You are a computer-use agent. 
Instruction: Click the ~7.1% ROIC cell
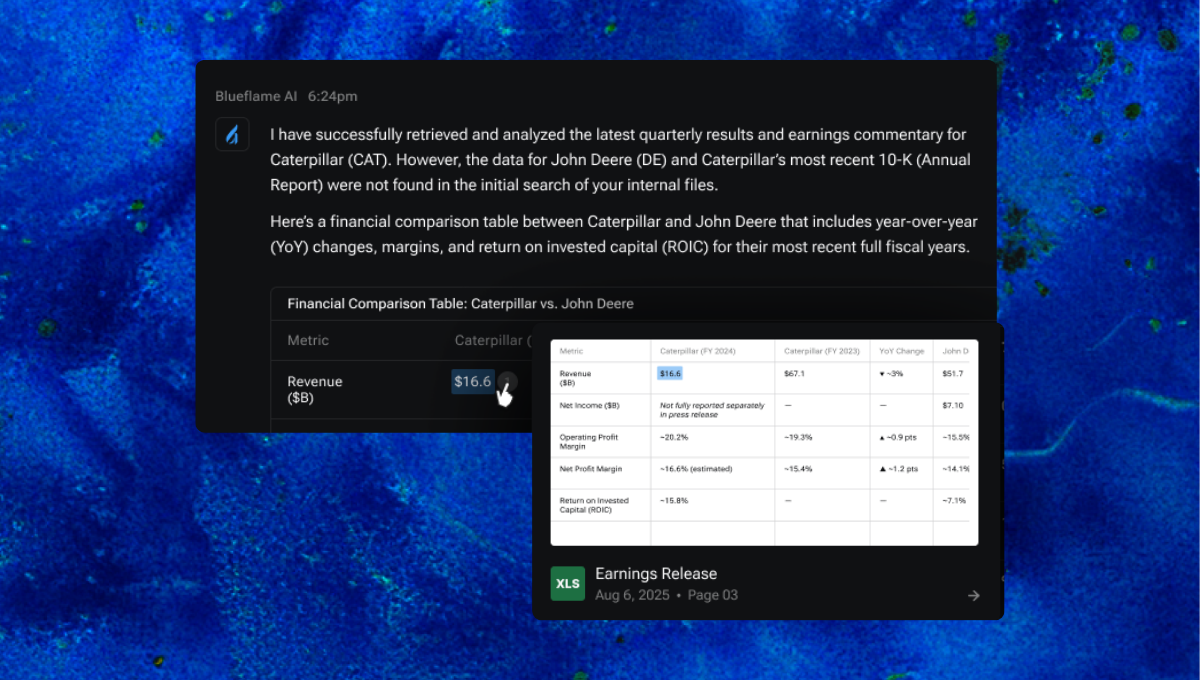[954, 500]
